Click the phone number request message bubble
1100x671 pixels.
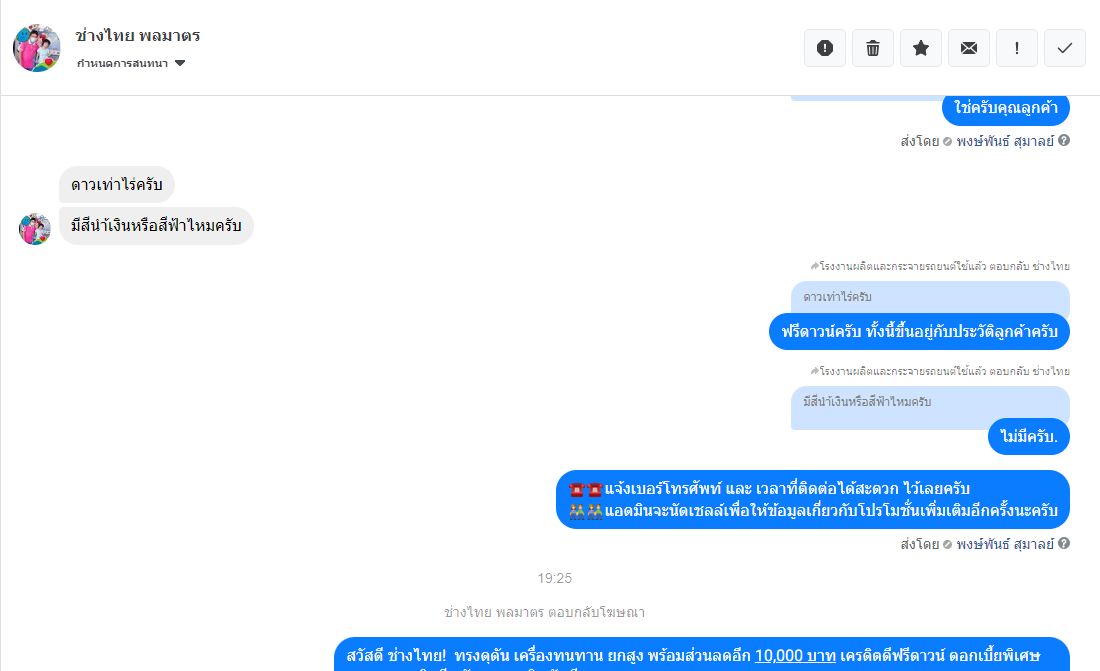pyautogui.click(x=812, y=499)
